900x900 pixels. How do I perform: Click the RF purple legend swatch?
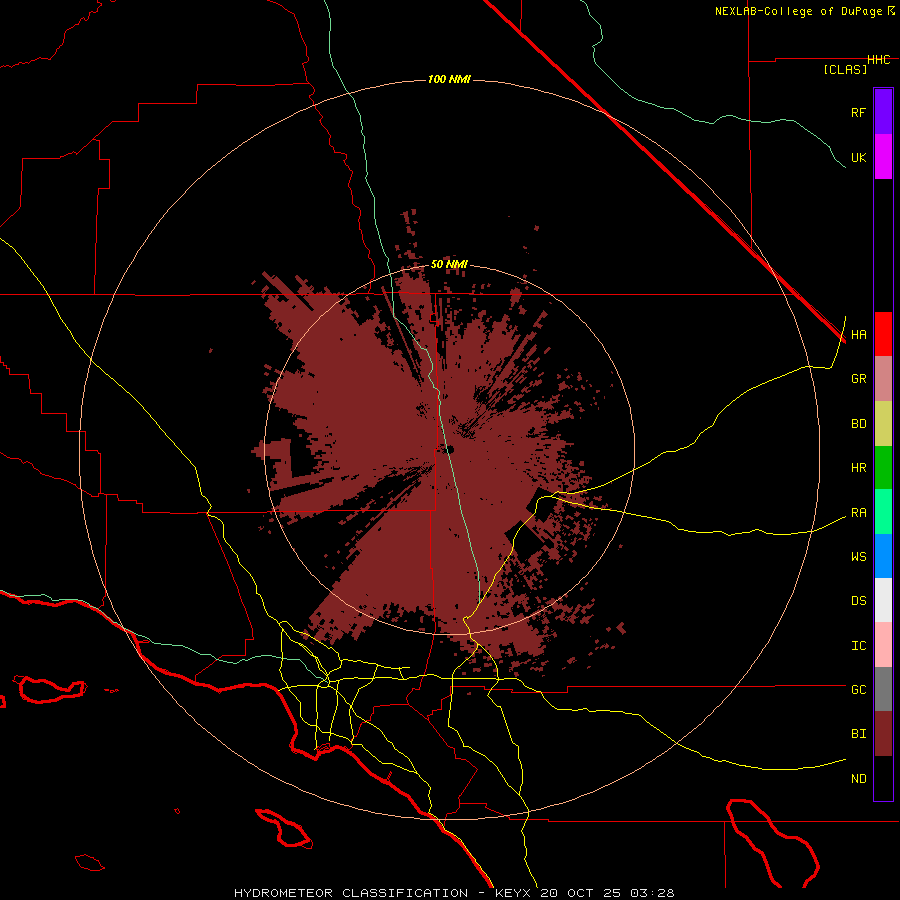click(x=883, y=112)
